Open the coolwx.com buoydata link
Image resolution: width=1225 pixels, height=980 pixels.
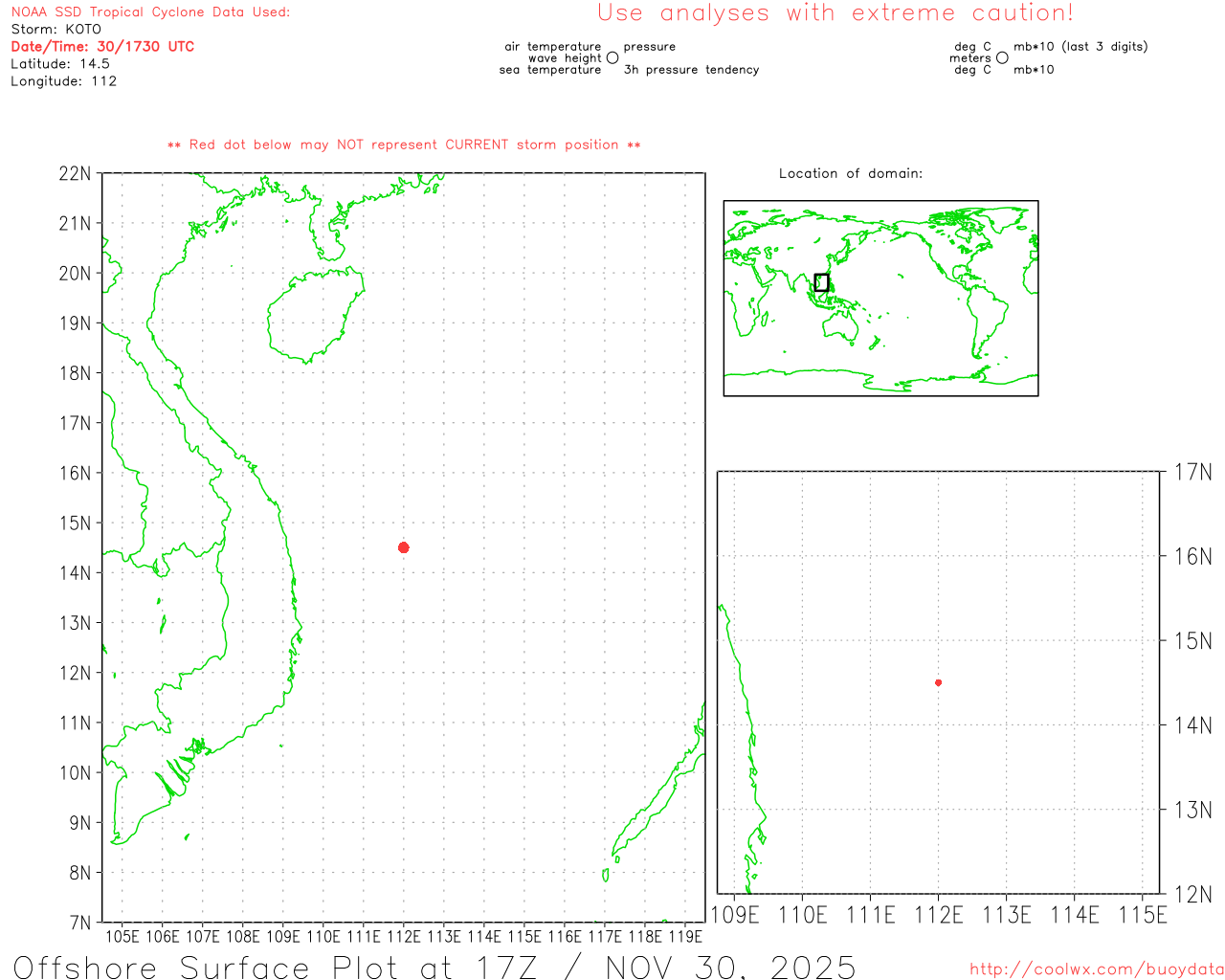point(1096,969)
